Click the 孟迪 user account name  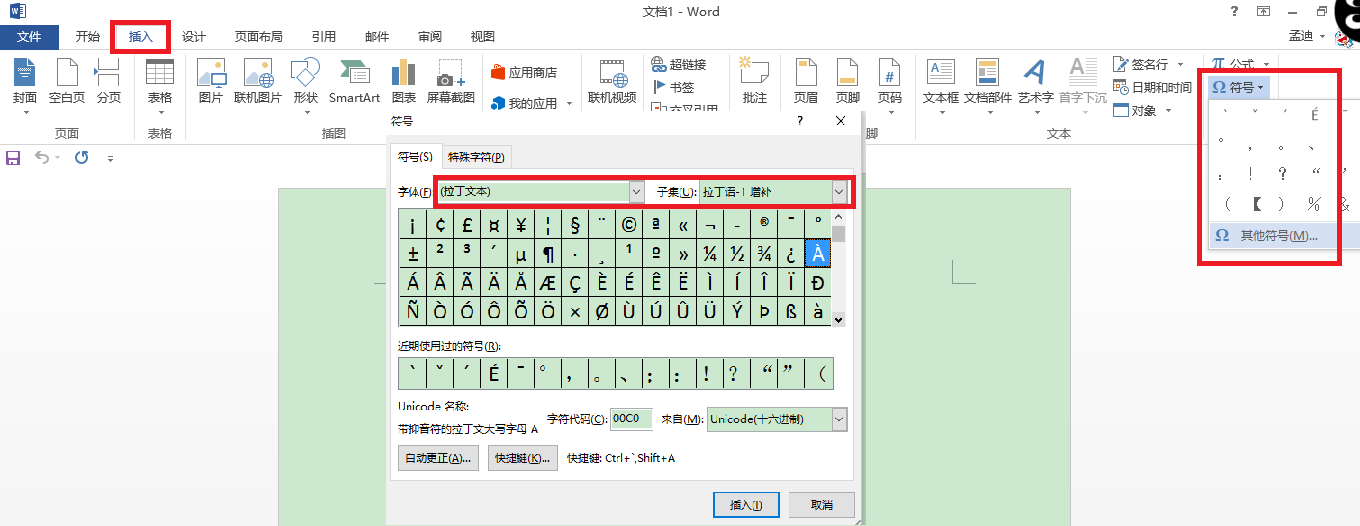pyautogui.click(x=1301, y=36)
